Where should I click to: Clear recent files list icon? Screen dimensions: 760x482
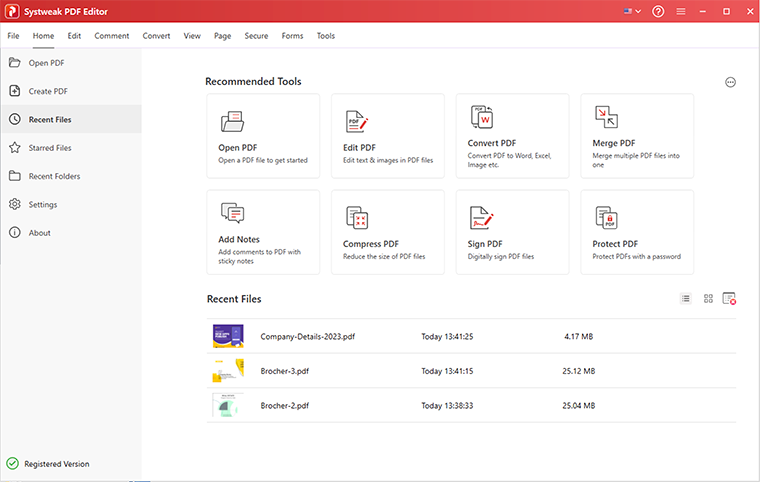coord(729,298)
